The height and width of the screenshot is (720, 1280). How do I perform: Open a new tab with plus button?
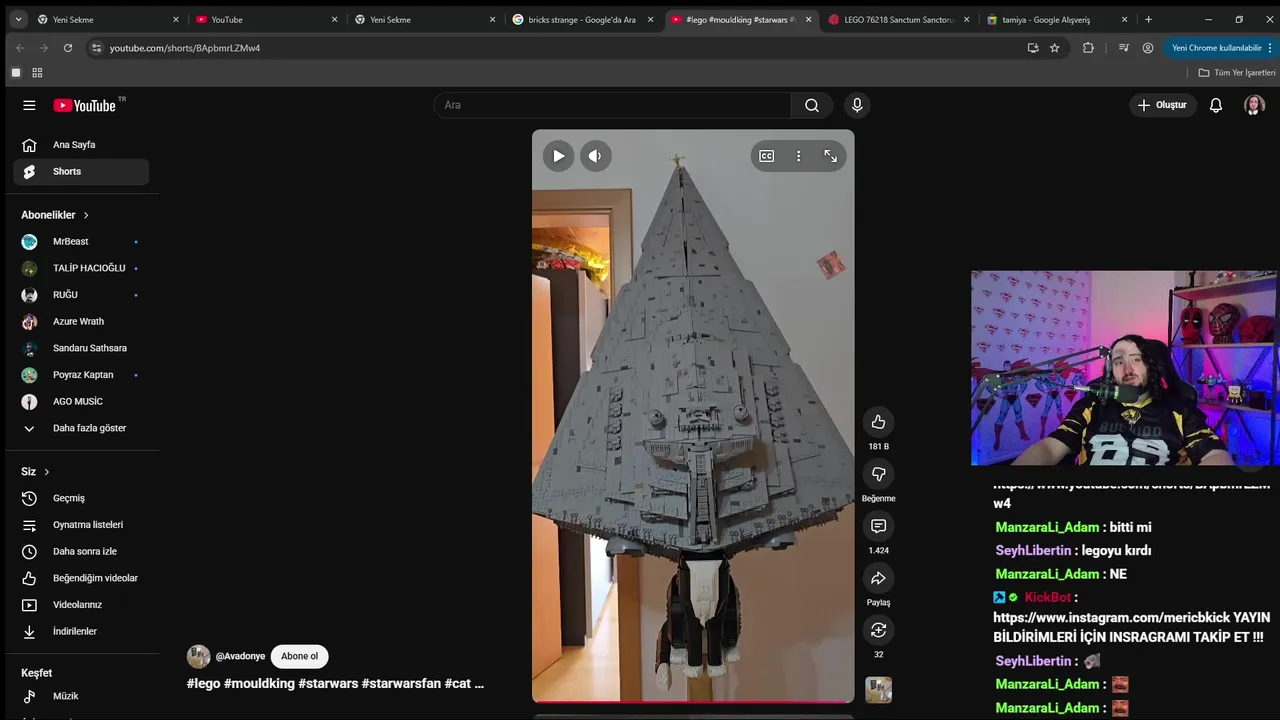coord(1148,19)
